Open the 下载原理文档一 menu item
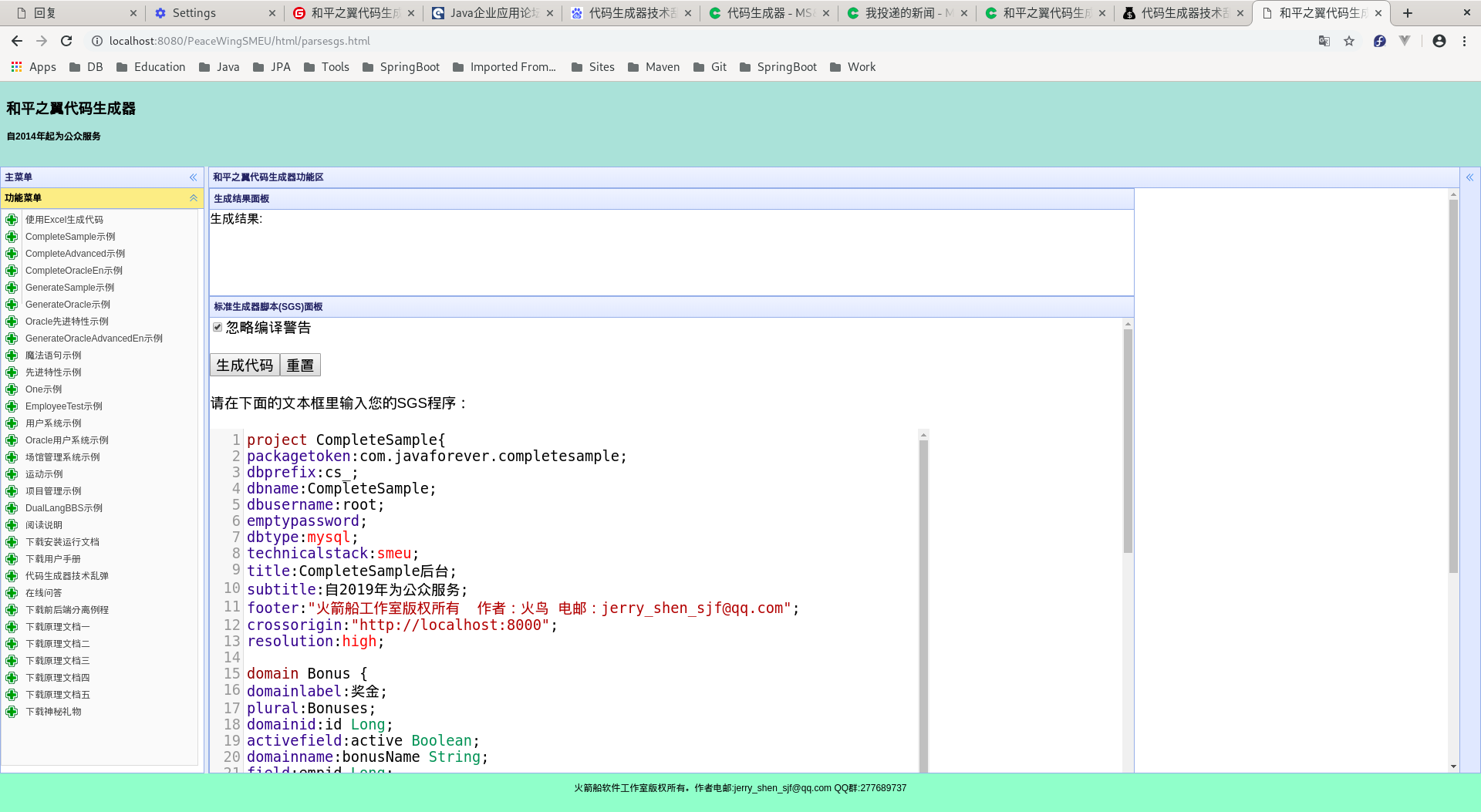 click(58, 627)
